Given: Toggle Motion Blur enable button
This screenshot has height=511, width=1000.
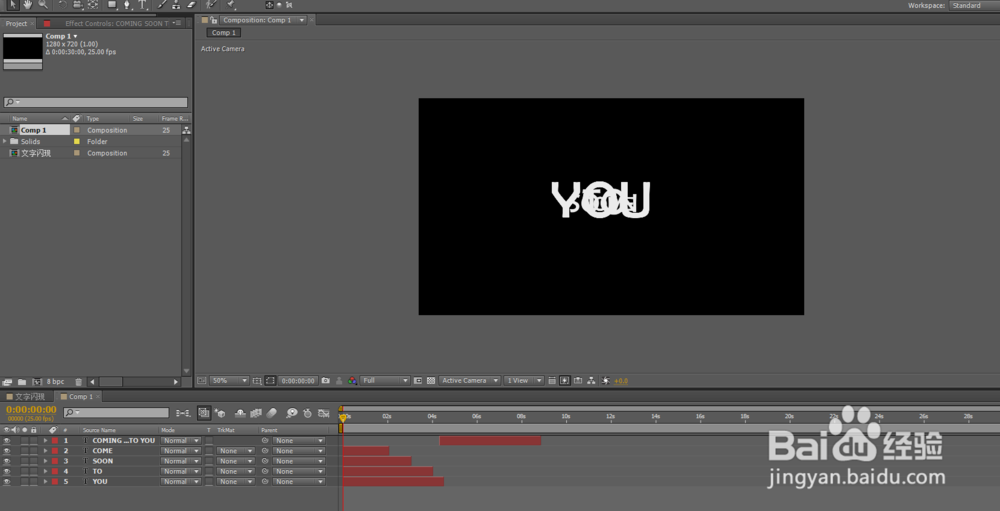Looking at the screenshot, I should 271,413.
